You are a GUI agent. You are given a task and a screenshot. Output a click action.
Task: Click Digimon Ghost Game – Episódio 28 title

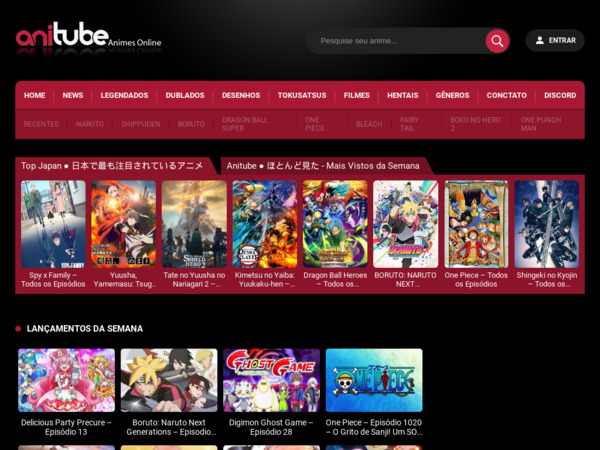click(271, 427)
